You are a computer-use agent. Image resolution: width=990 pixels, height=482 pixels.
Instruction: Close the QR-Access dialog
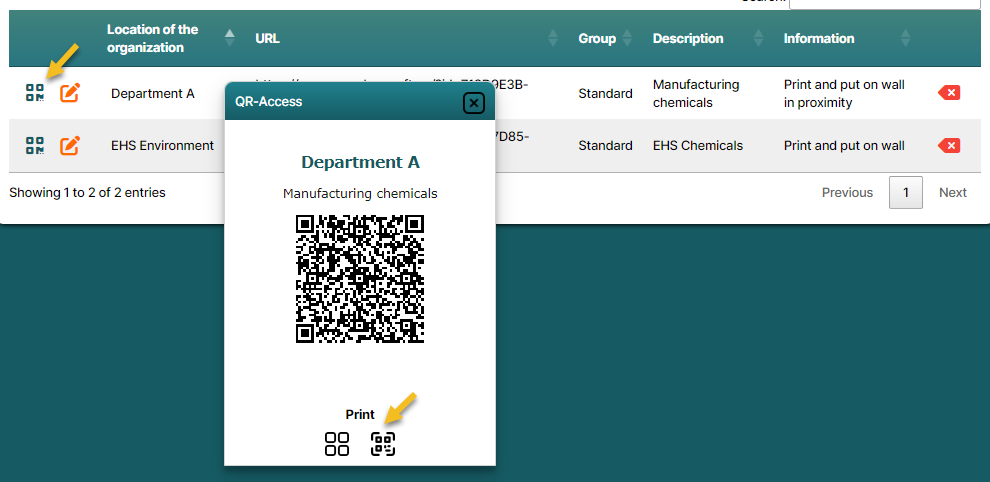pyautogui.click(x=474, y=102)
